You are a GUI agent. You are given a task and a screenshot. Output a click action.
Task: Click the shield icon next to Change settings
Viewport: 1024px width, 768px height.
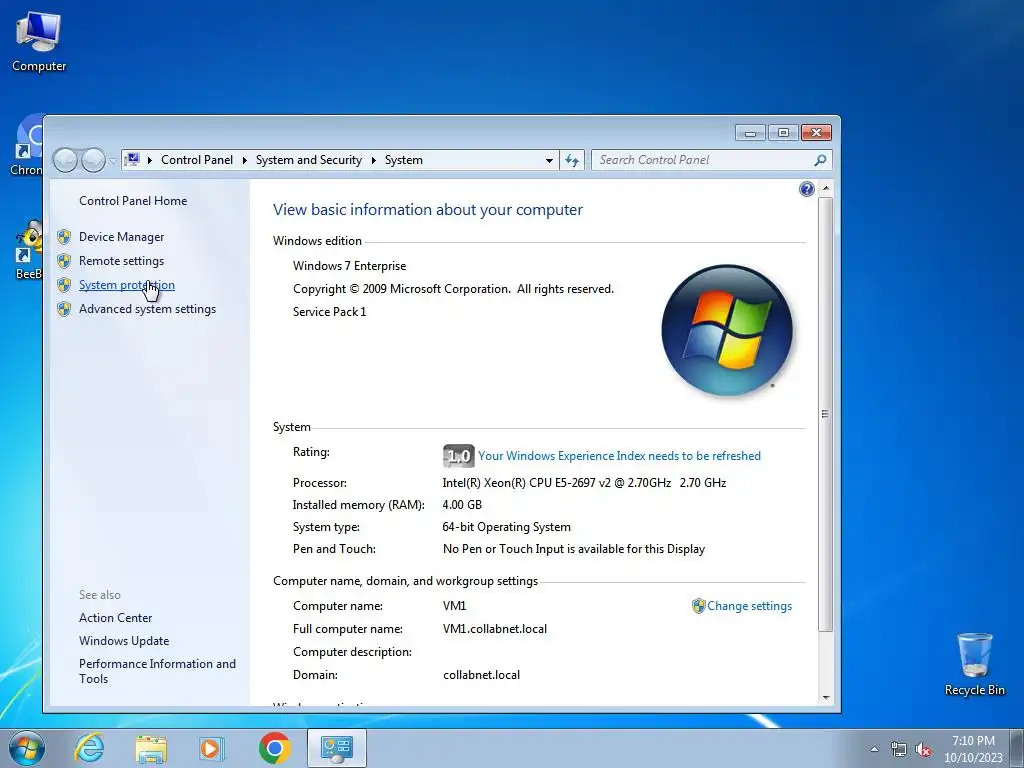tap(698, 606)
